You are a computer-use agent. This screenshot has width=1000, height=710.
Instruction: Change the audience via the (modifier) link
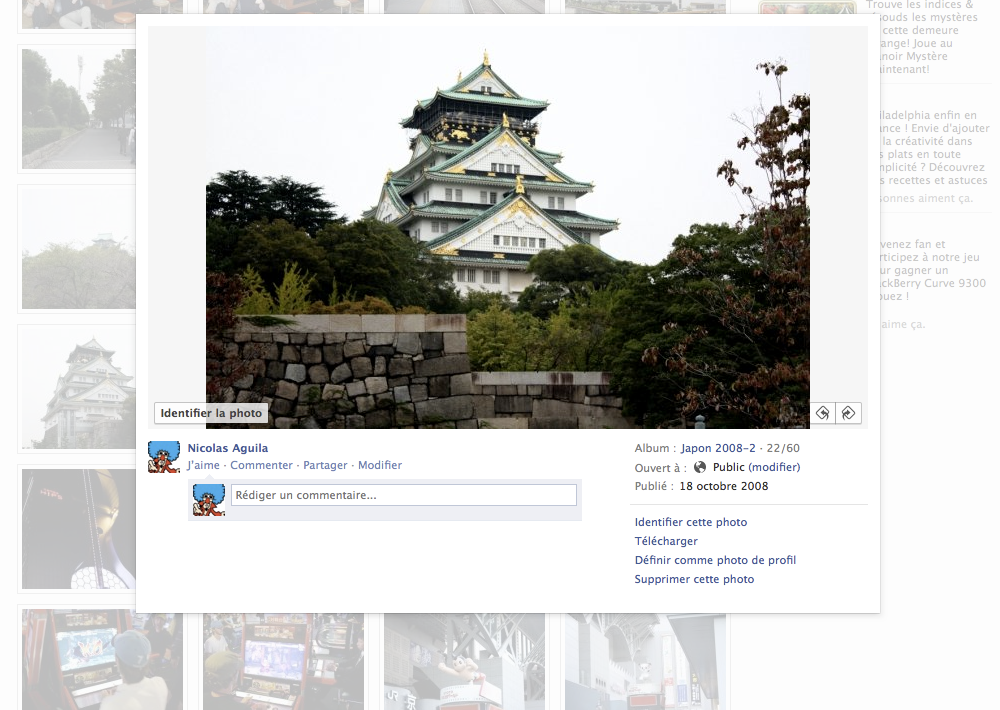click(774, 467)
